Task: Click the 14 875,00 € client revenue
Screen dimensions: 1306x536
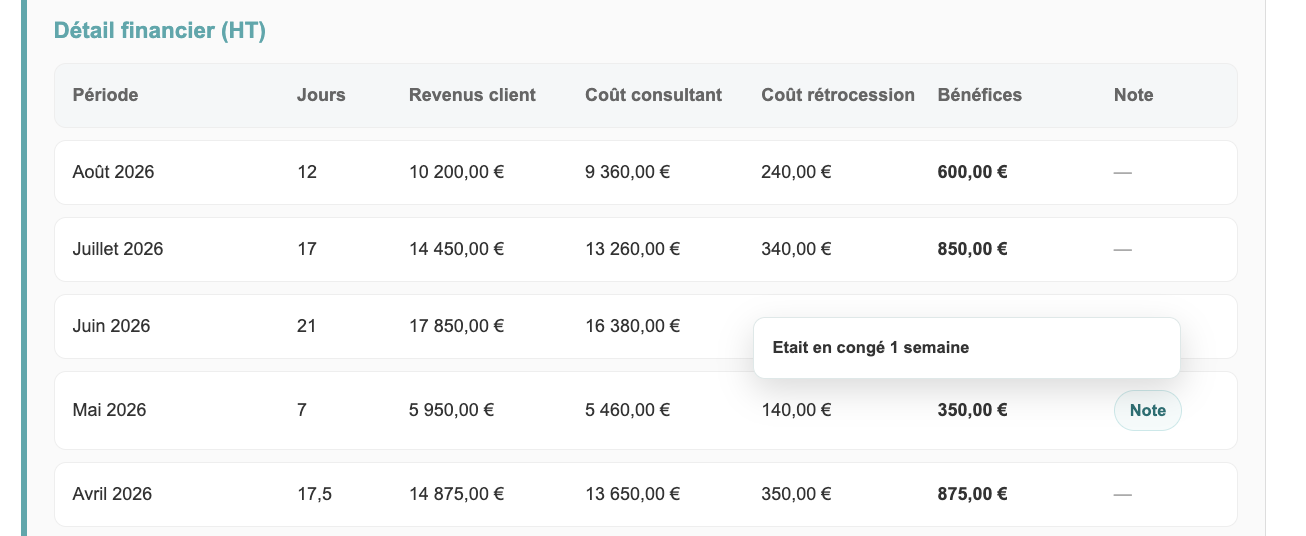Action: (x=456, y=494)
